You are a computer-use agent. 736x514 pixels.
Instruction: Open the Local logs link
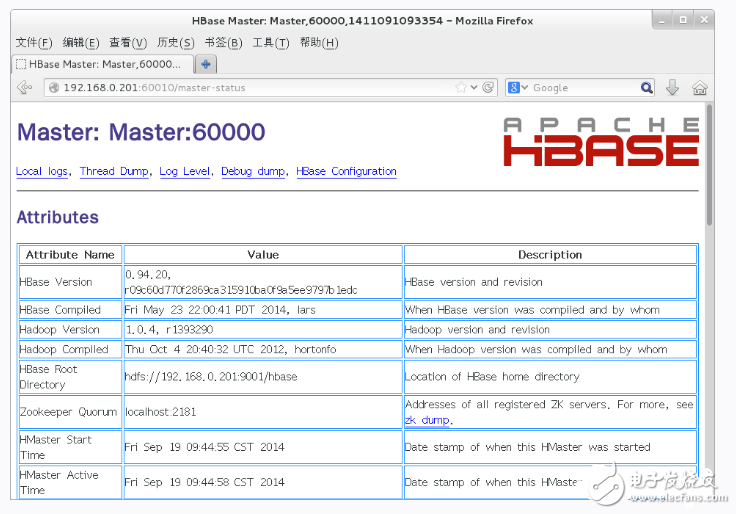click(42, 171)
